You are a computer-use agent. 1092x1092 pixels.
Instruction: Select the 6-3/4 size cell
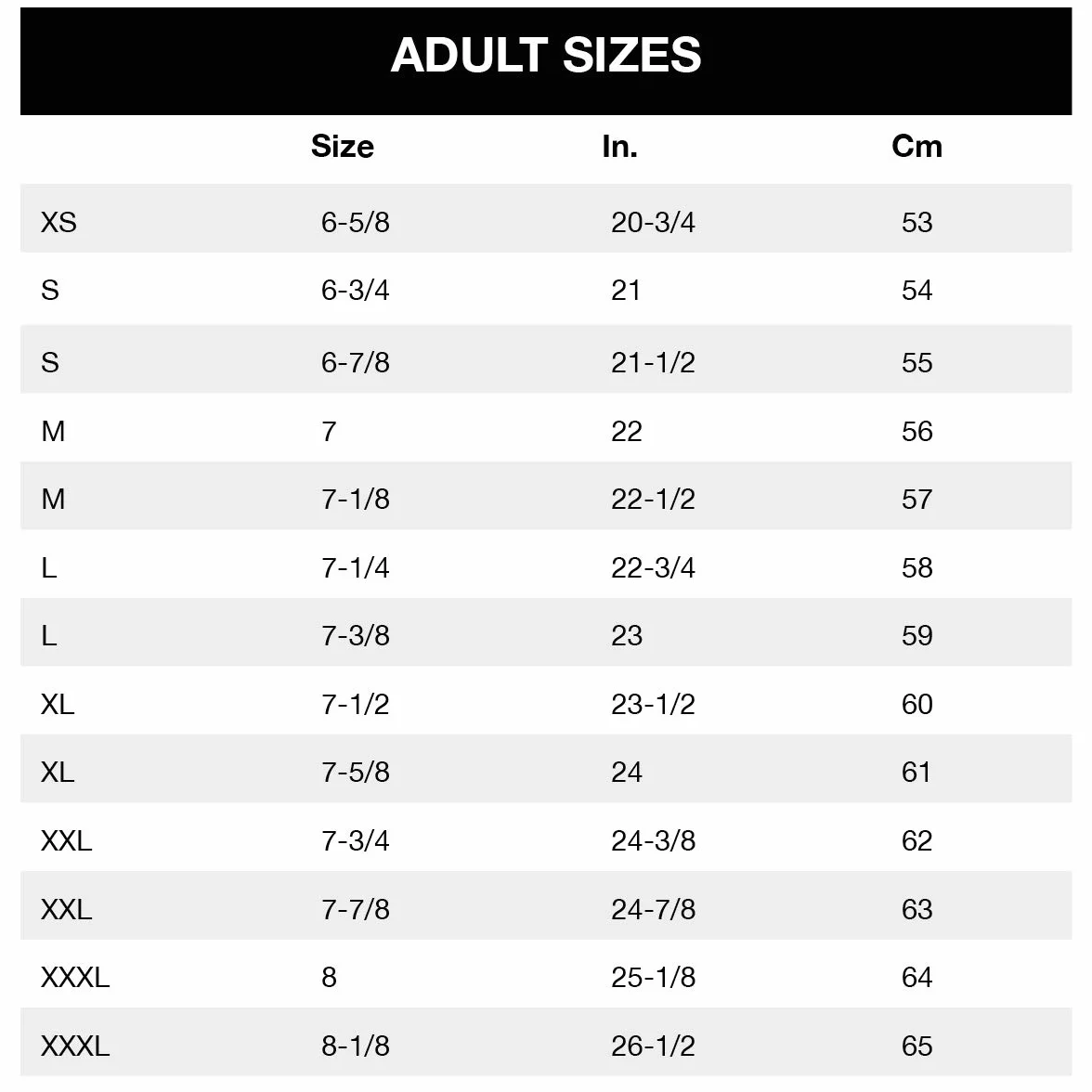[x=355, y=290]
